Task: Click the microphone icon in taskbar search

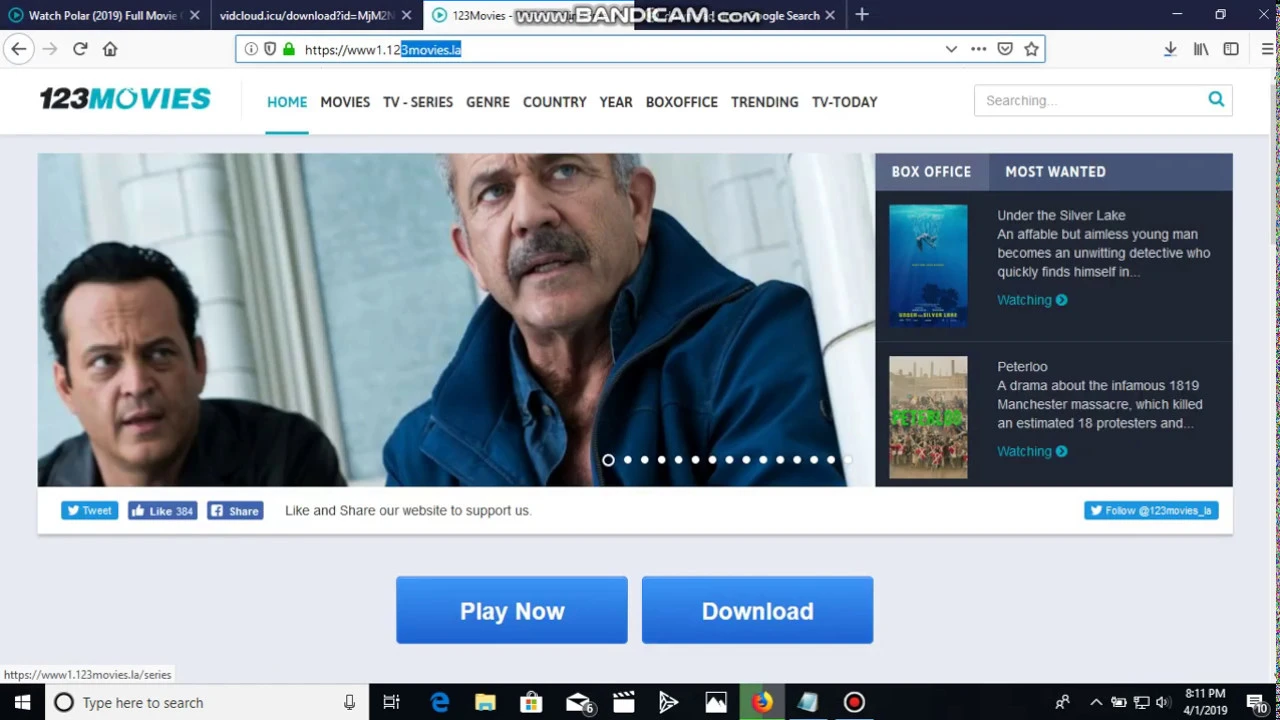Action: coord(349,702)
